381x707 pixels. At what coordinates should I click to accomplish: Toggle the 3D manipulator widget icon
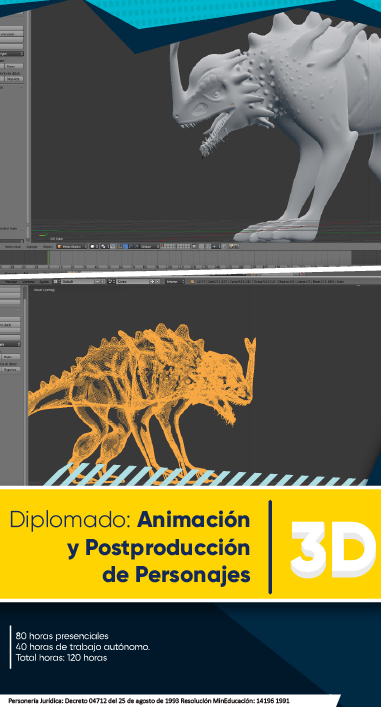coord(119,247)
